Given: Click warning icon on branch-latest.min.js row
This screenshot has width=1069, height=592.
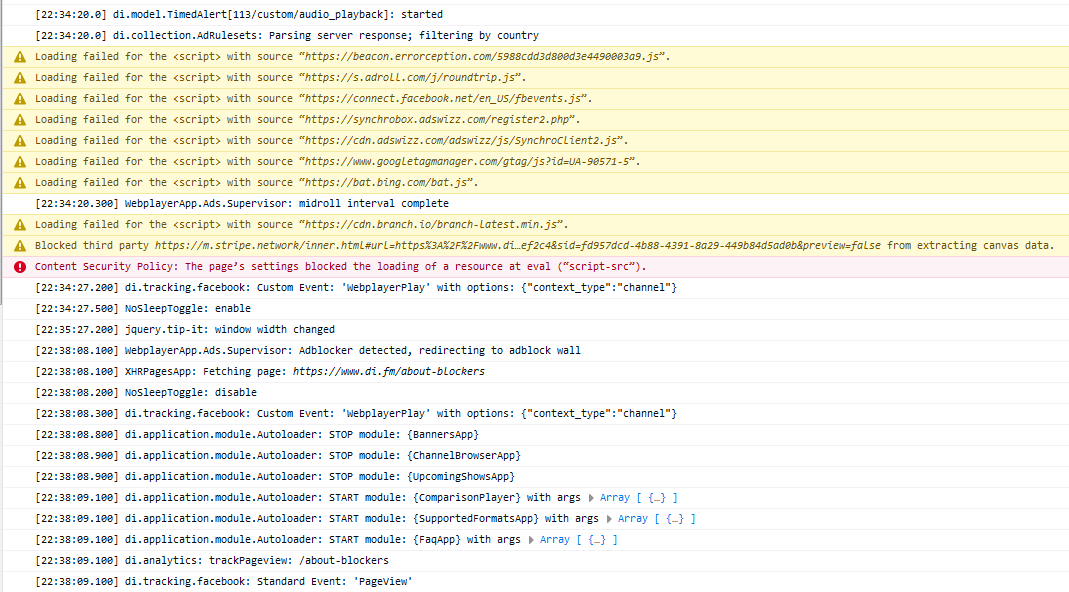Looking at the screenshot, I should click(x=20, y=225).
